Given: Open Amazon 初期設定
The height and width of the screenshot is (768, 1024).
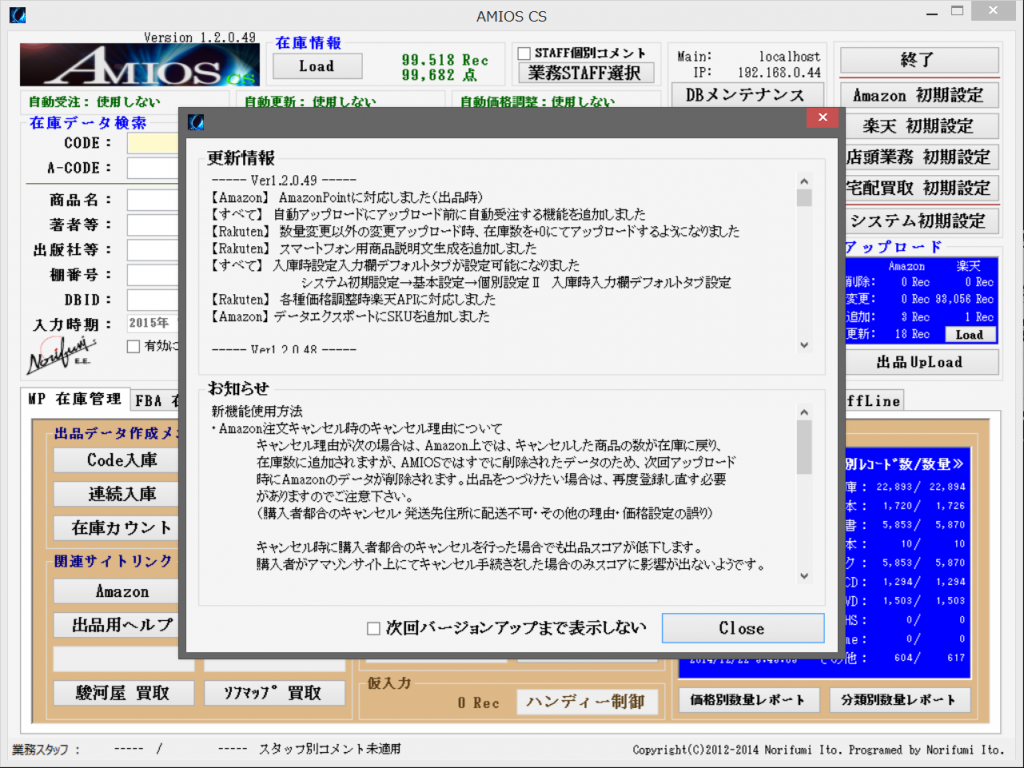Looking at the screenshot, I should [x=919, y=95].
